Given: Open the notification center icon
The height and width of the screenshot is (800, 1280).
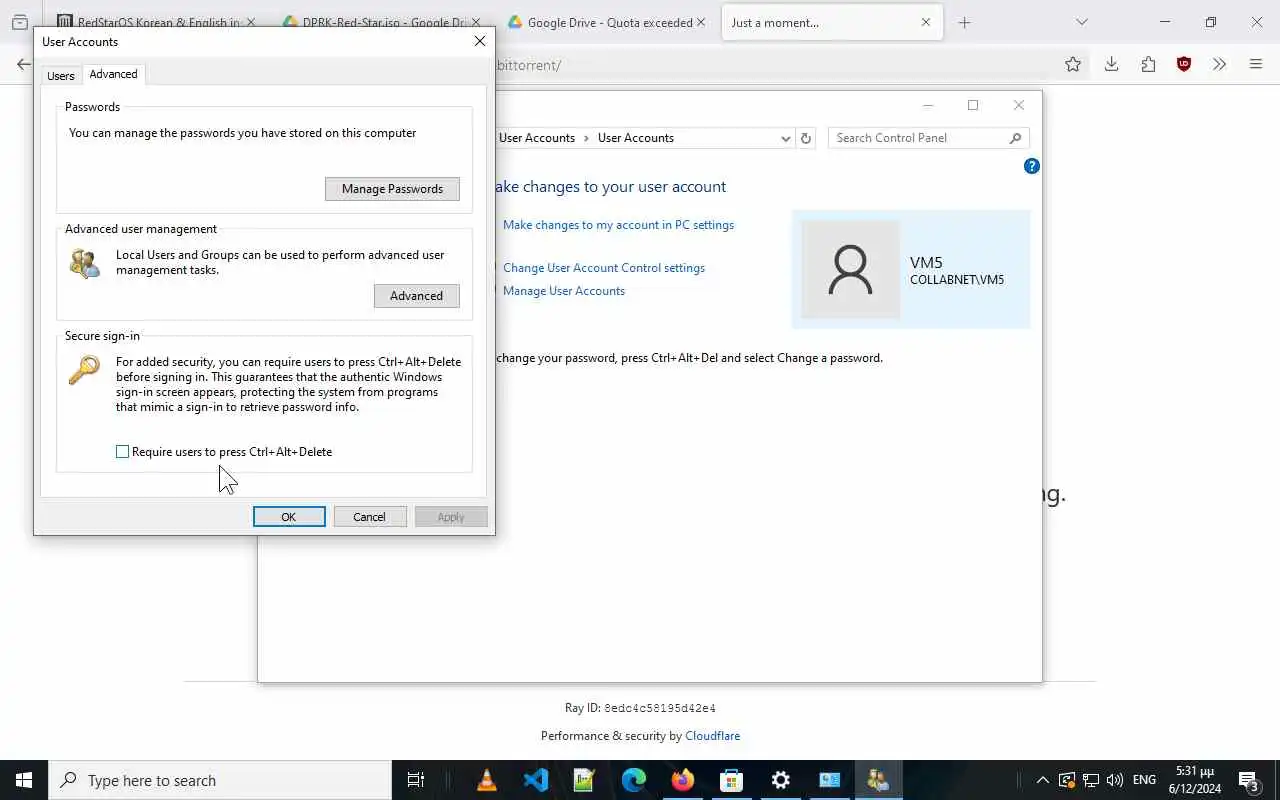Looking at the screenshot, I should (1249, 780).
